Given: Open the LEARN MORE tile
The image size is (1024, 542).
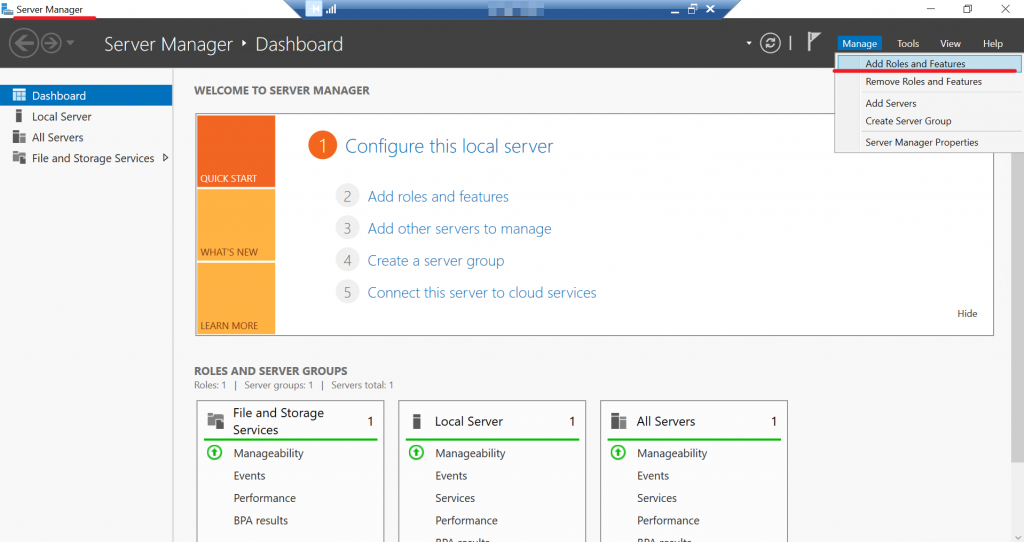Looking at the screenshot, I should click(236, 298).
